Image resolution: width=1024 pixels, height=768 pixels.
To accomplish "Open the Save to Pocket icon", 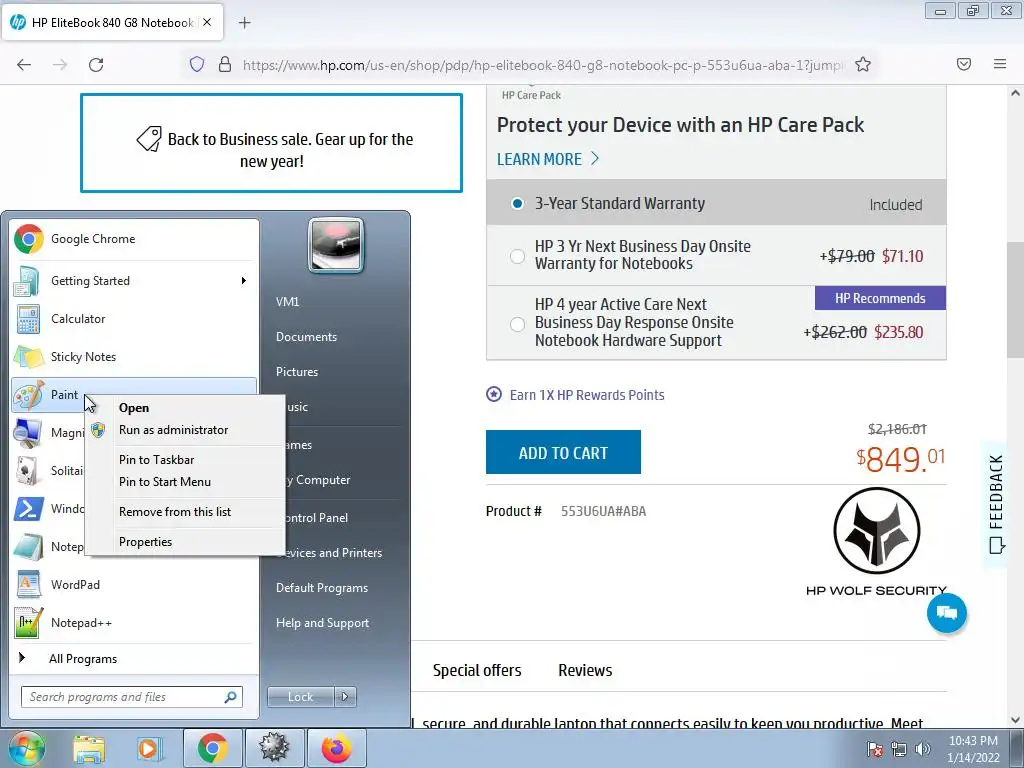I will 964,64.
